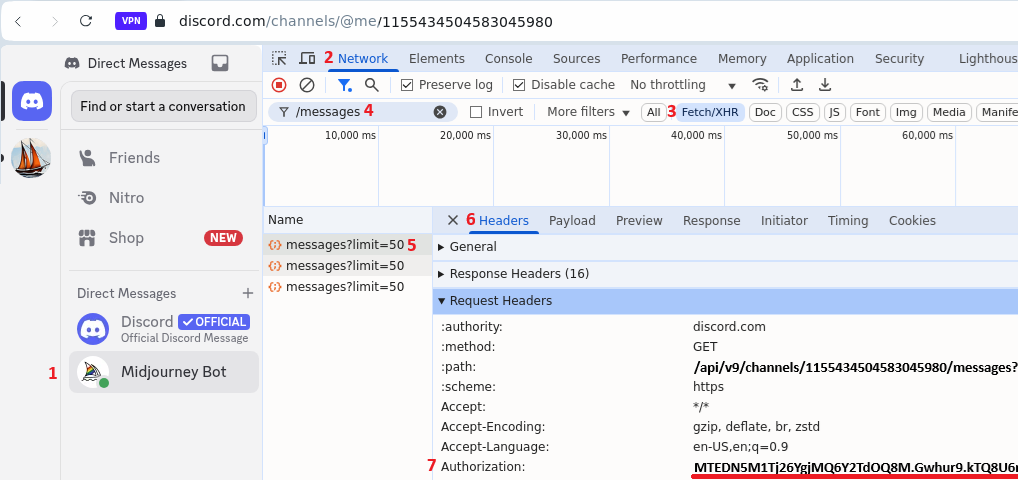The width and height of the screenshot is (1018, 482).
Task: Switch to the Console tab
Action: 508,59
